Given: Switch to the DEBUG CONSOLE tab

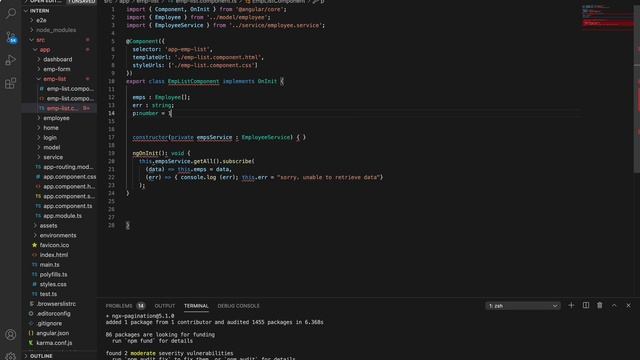Looking at the screenshot, I should [x=238, y=306].
